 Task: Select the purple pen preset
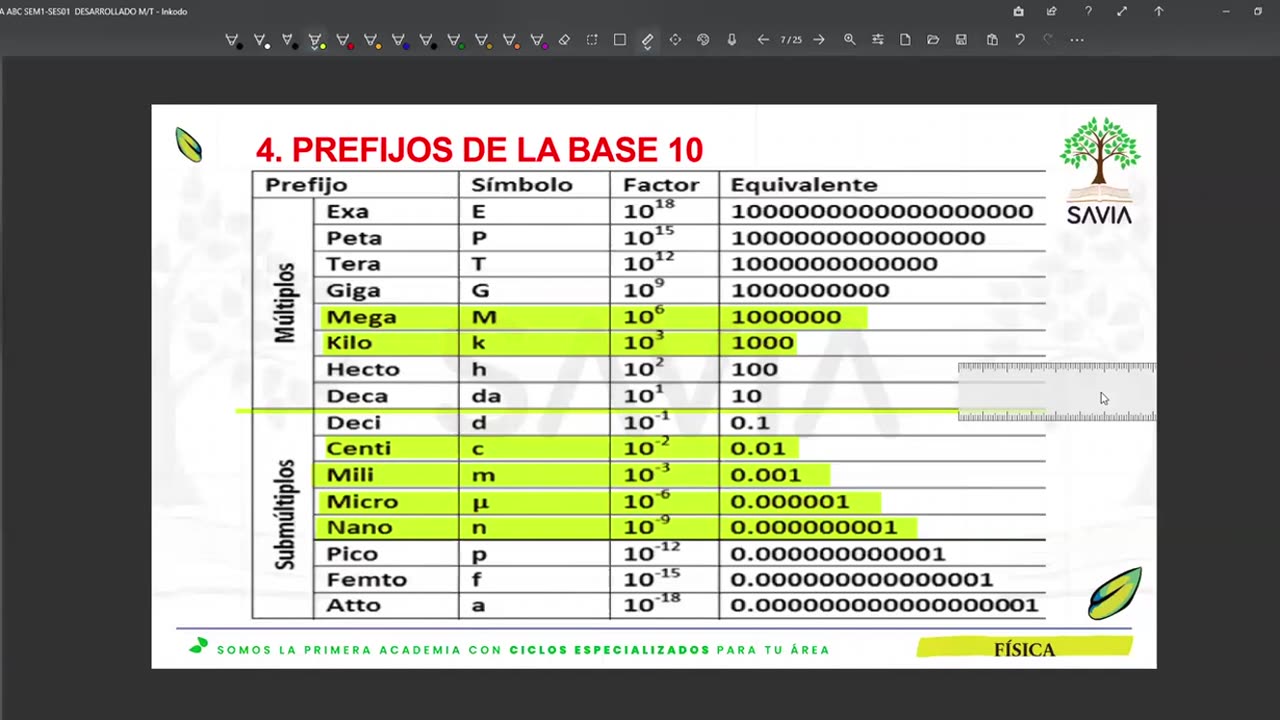click(x=537, y=40)
